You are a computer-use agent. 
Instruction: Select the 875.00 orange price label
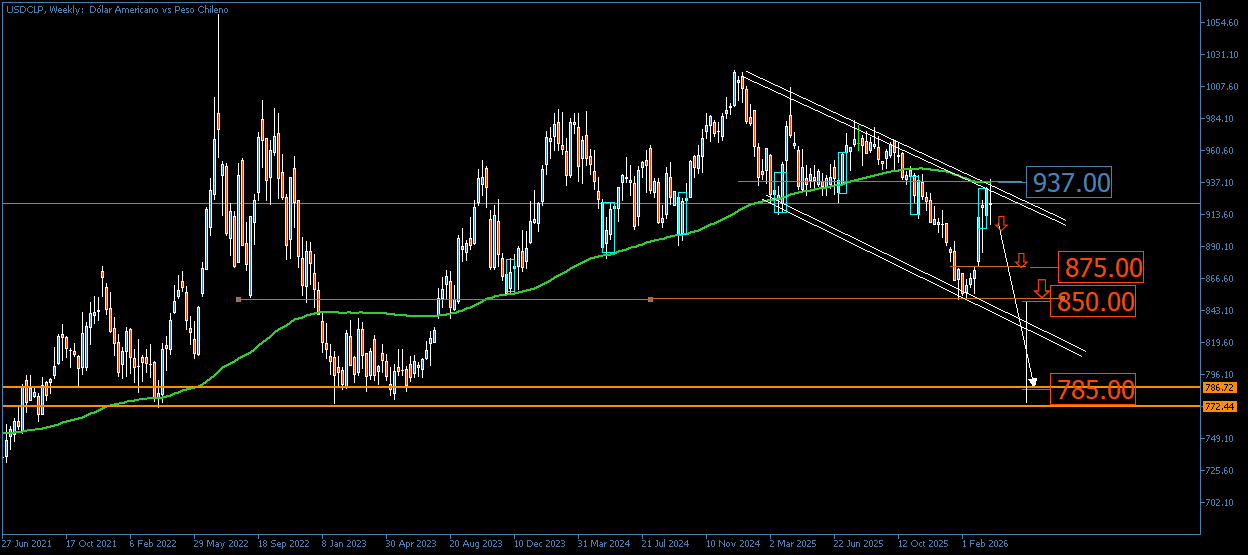pyautogui.click(x=1101, y=268)
